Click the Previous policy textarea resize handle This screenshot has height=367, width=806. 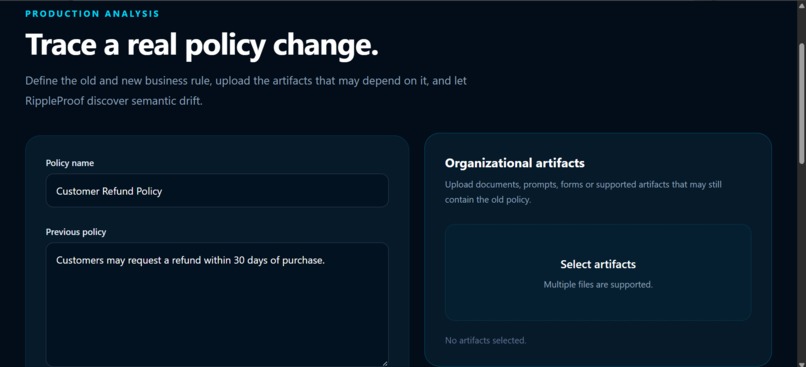(x=384, y=363)
